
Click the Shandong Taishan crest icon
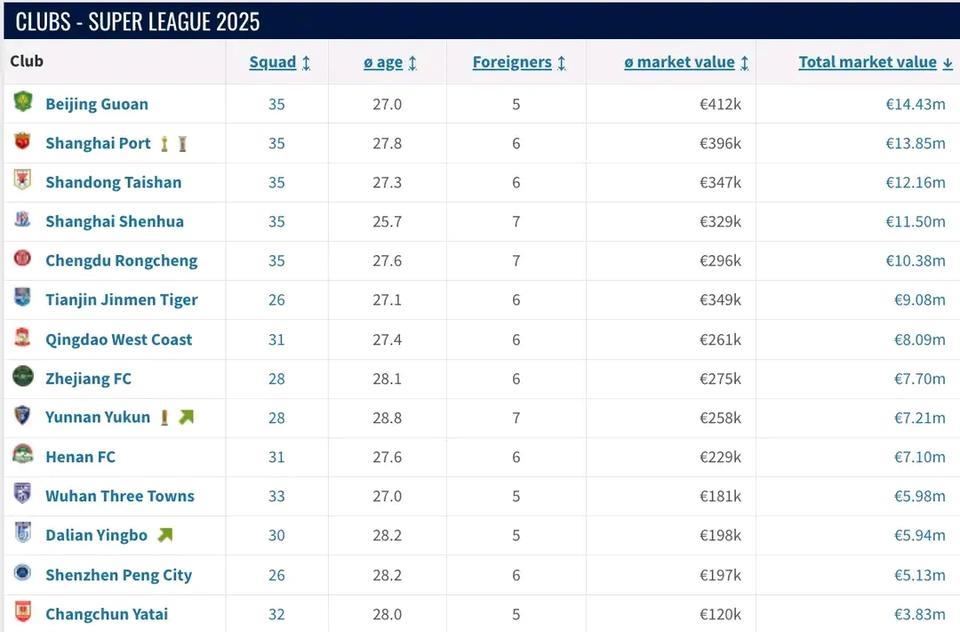[23, 180]
